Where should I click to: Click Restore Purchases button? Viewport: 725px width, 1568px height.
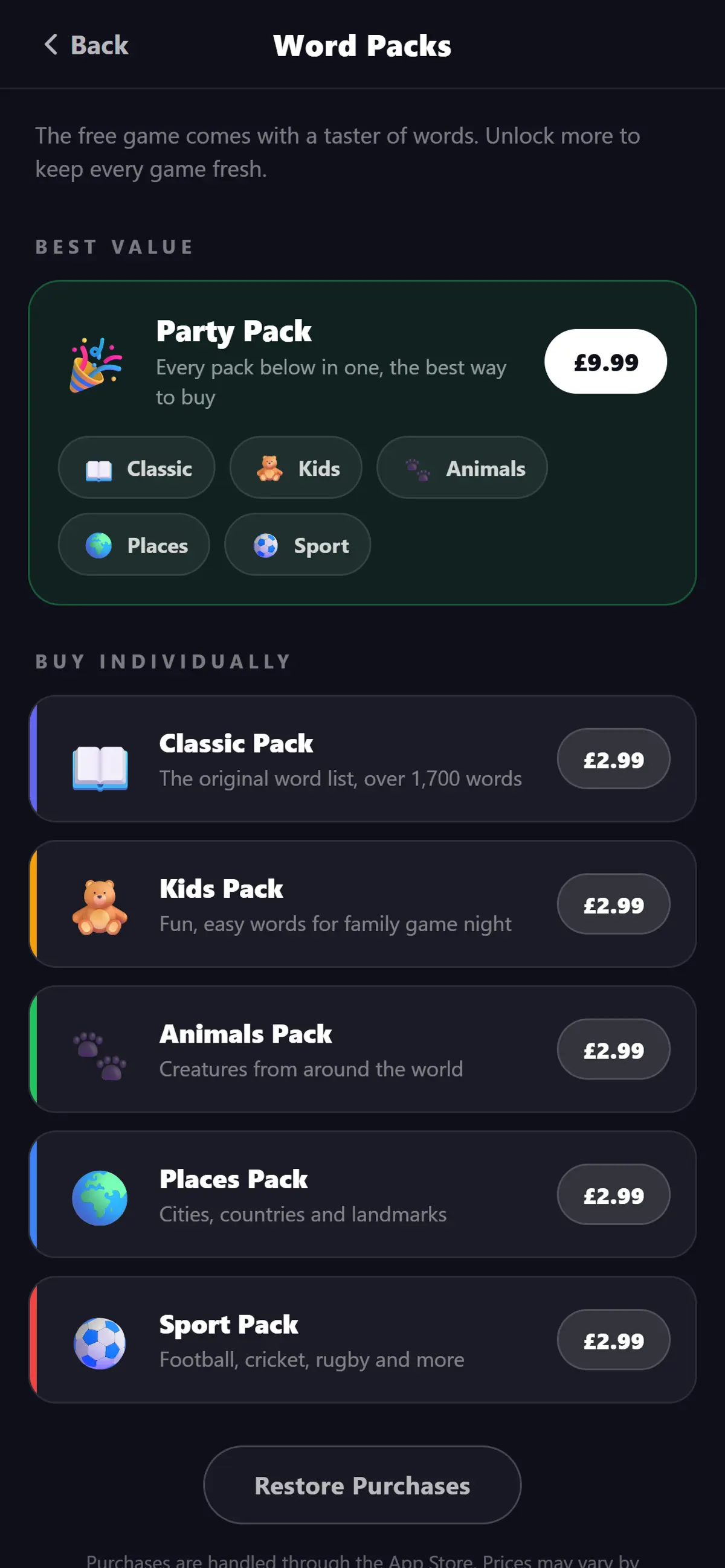point(362,1485)
